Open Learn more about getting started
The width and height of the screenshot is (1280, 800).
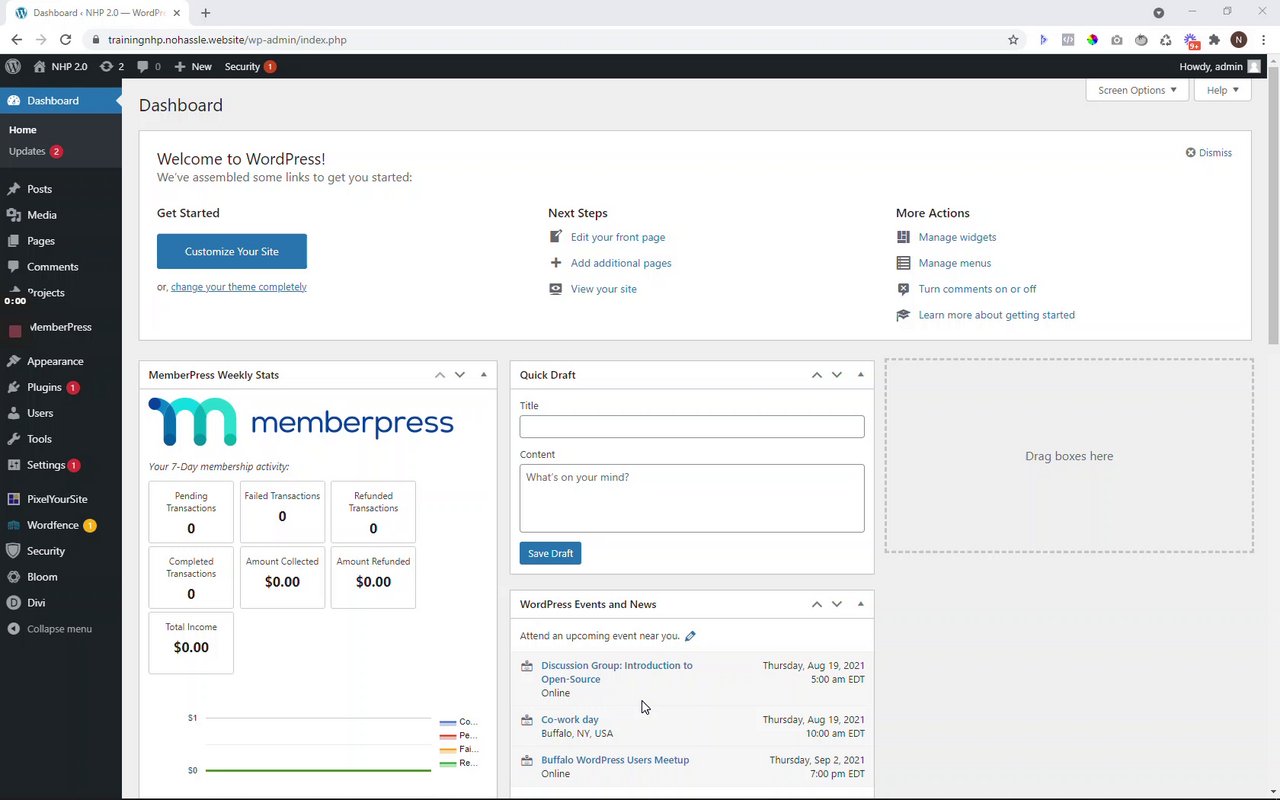pos(997,315)
